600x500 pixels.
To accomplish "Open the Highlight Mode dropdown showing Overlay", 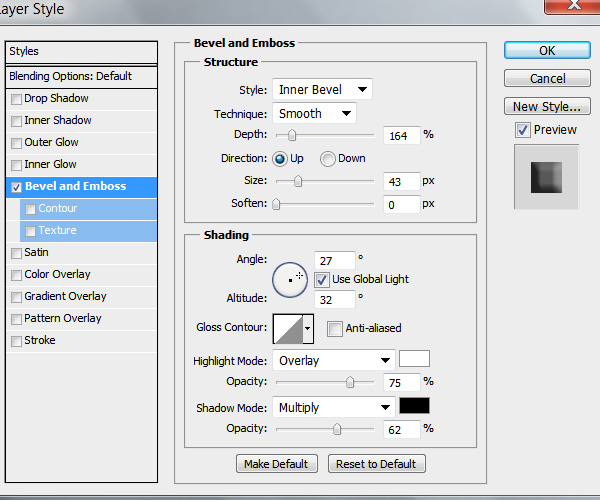I will click(333, 360).
